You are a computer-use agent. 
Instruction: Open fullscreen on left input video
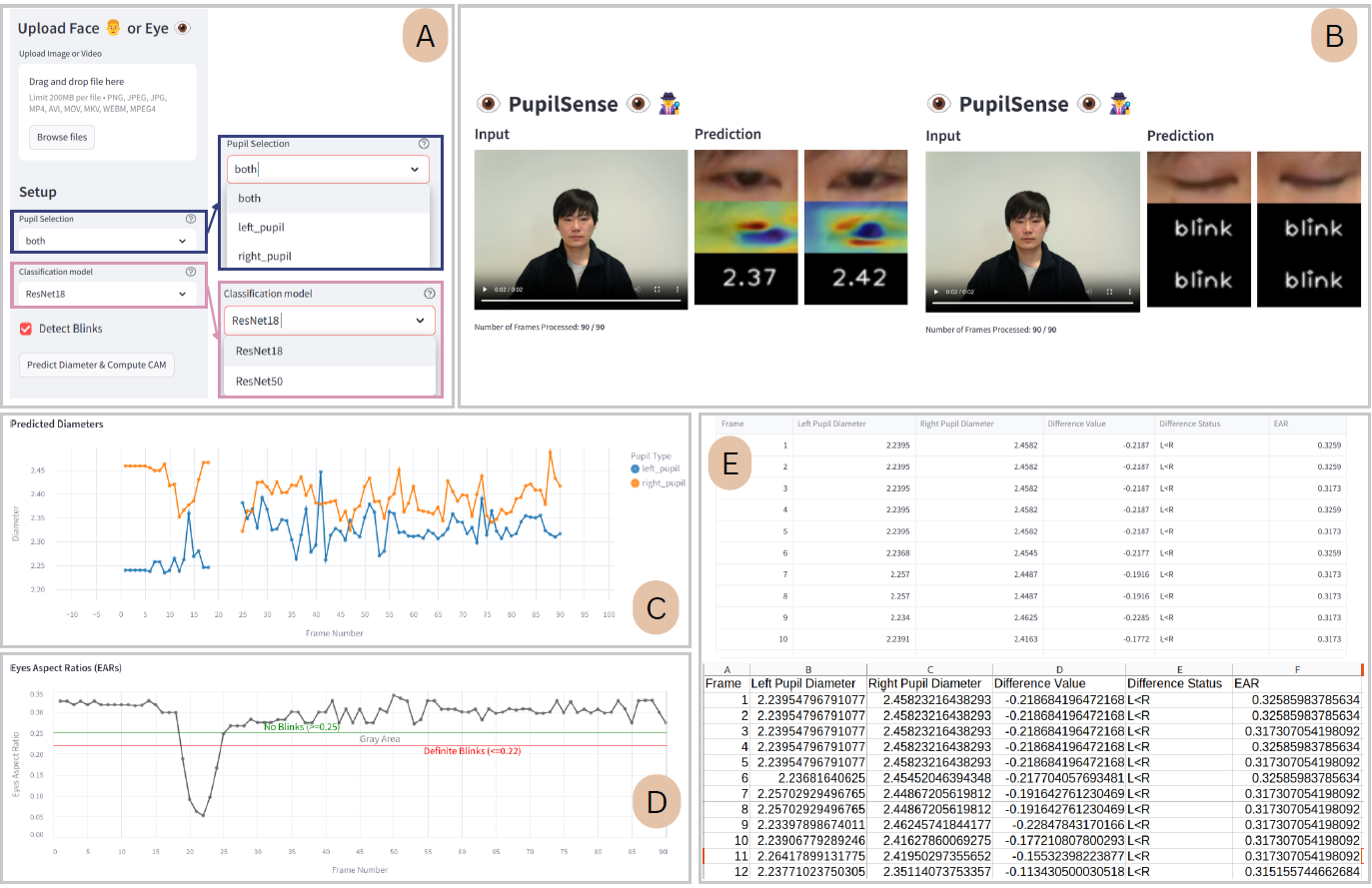[x=658, y=290]
